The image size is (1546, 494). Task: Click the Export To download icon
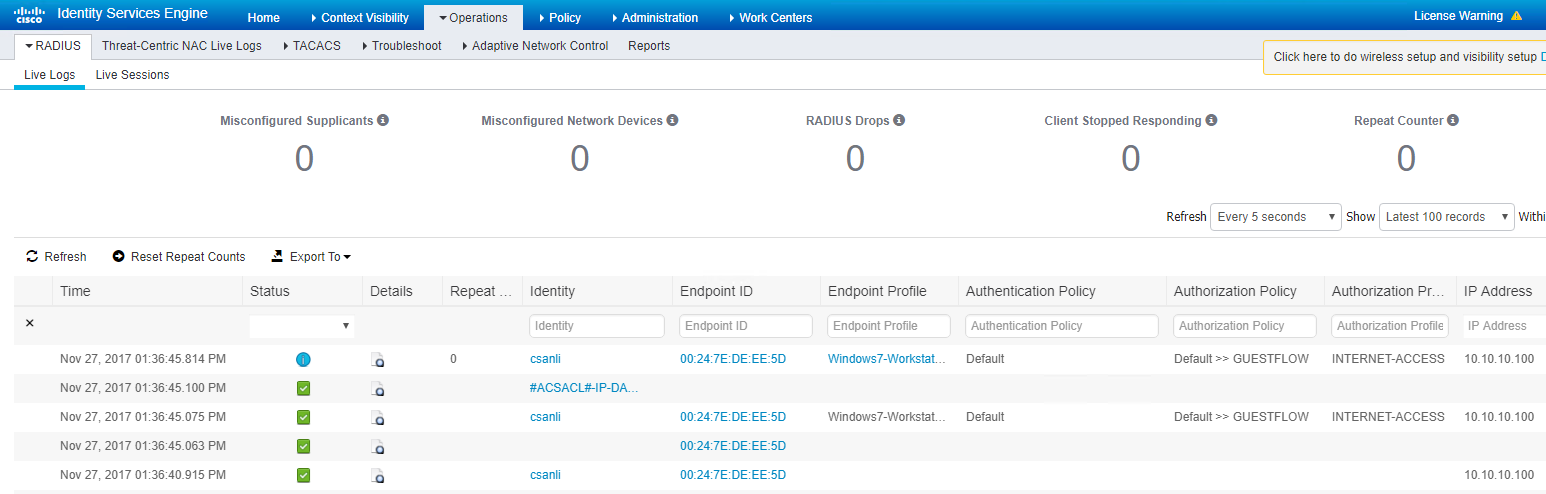277,256
